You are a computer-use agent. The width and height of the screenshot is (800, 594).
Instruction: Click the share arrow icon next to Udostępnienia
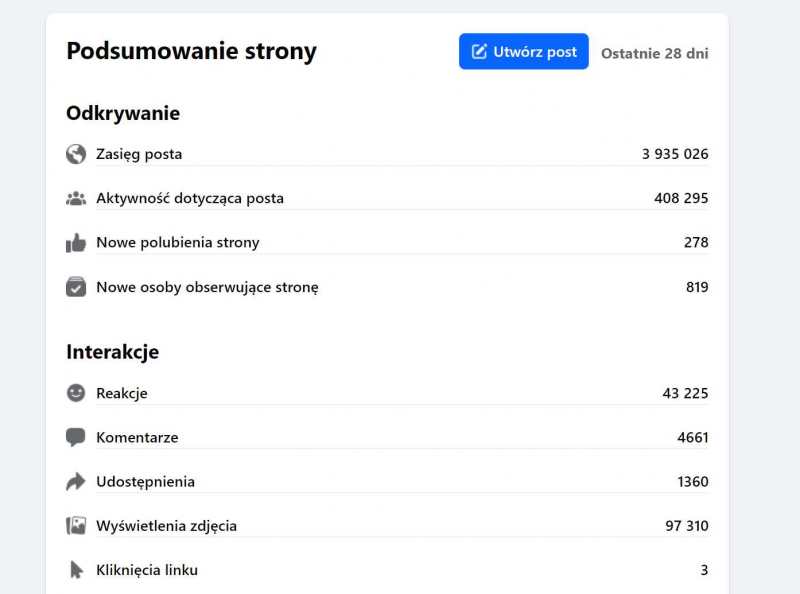(76, 482)
